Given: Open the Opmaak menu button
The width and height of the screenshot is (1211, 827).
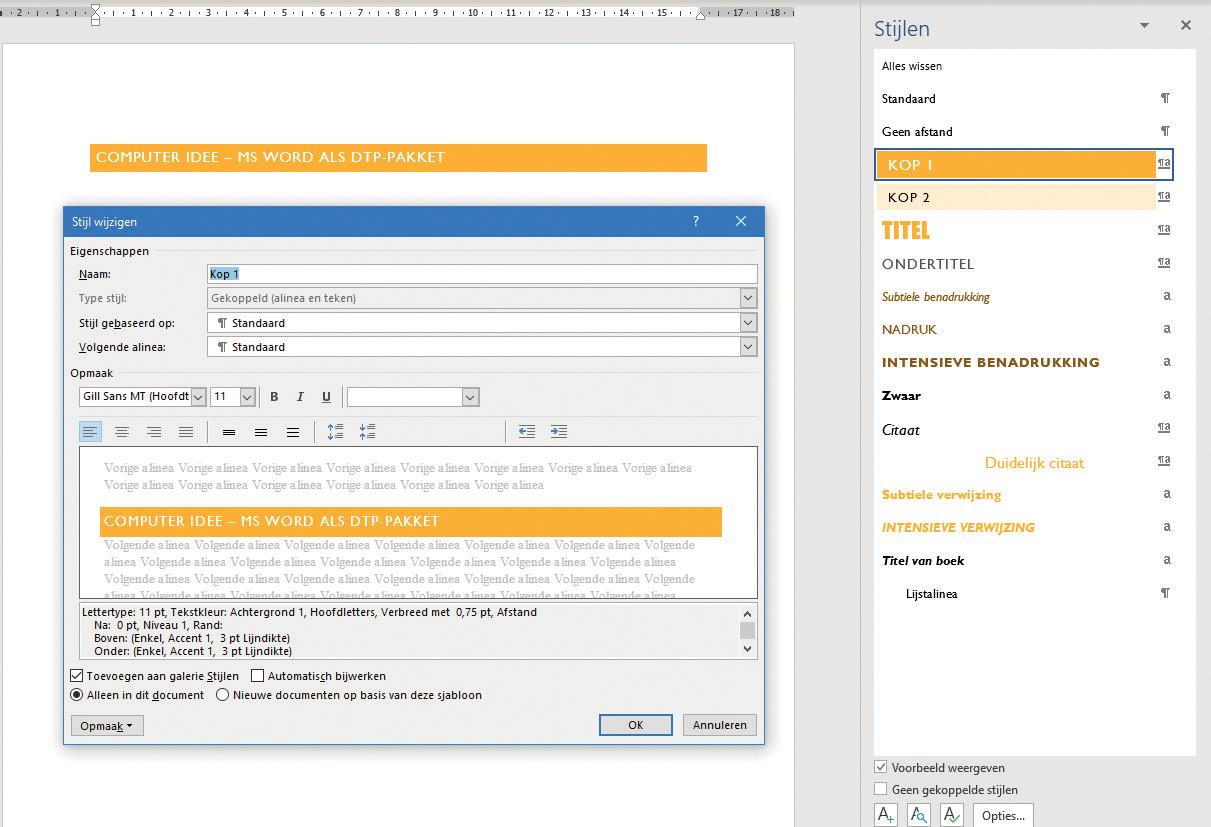Looking at the screenshot, I should [107, 725].
